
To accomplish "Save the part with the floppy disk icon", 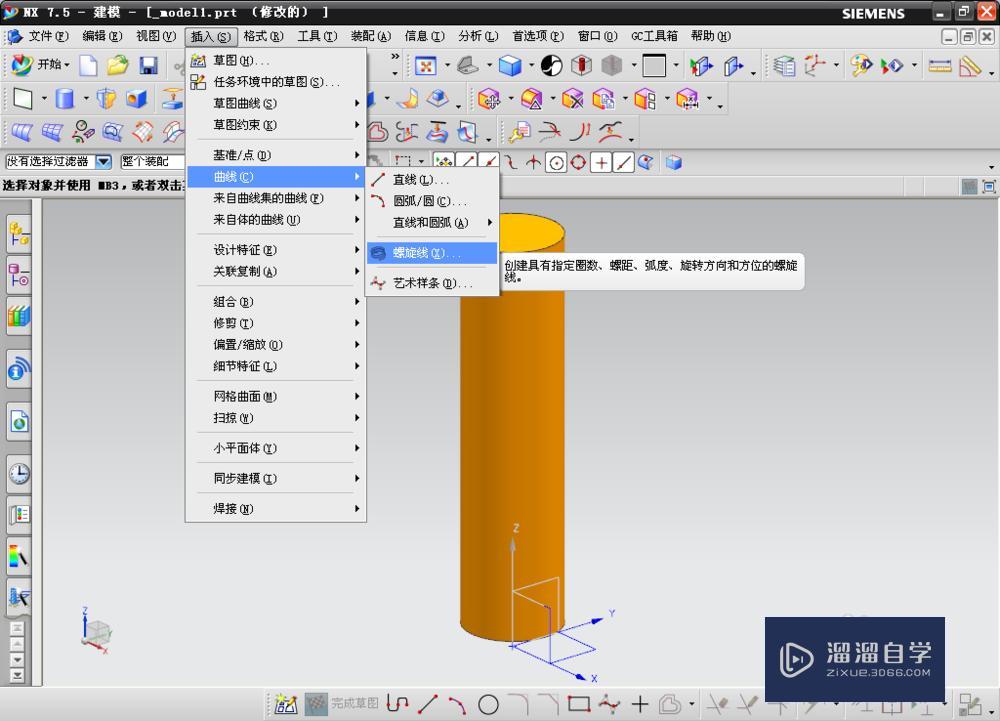I will coord(149,65).
